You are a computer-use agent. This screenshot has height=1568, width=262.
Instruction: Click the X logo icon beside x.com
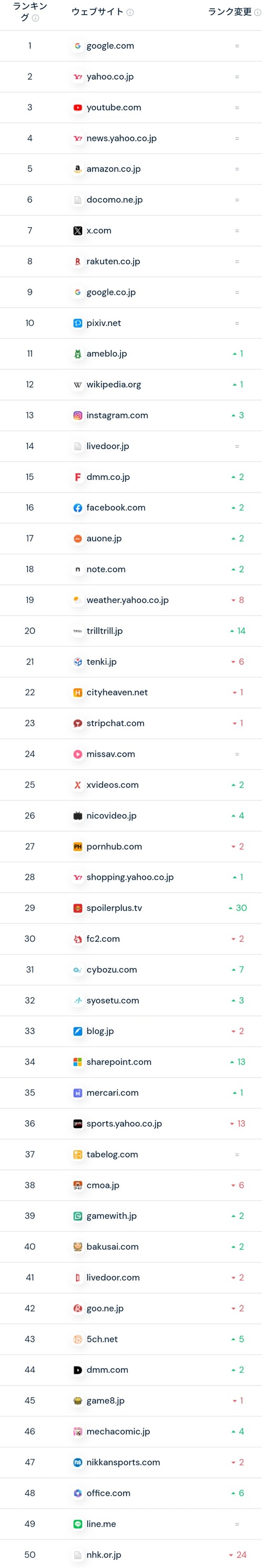pyautogui.click(x=77, y=231)
